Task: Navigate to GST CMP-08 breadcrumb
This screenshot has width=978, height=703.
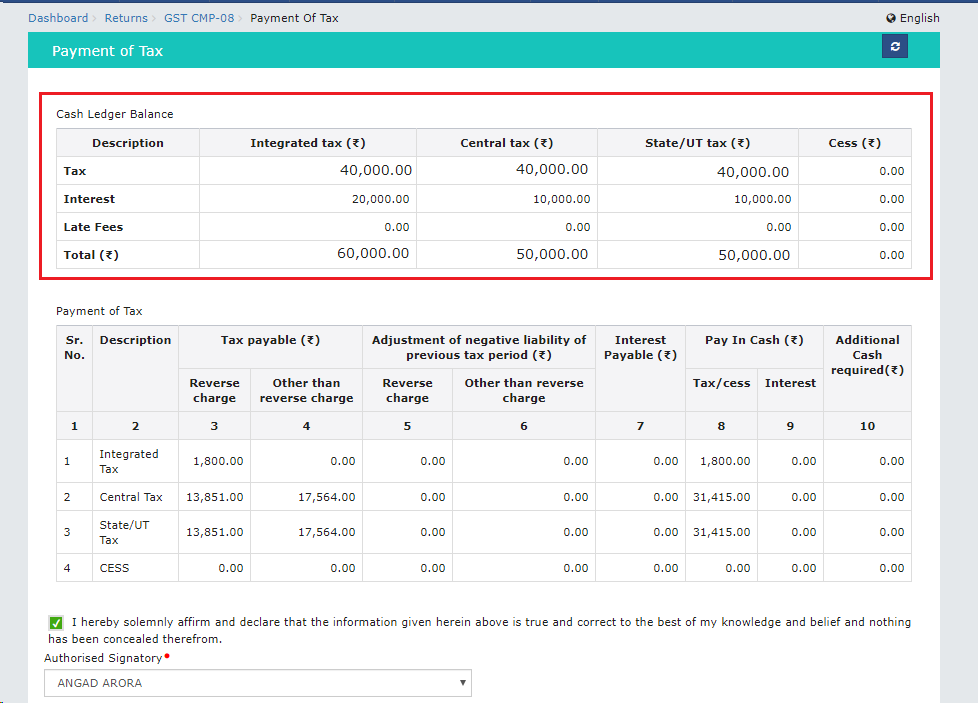Action: pos(199,18)
